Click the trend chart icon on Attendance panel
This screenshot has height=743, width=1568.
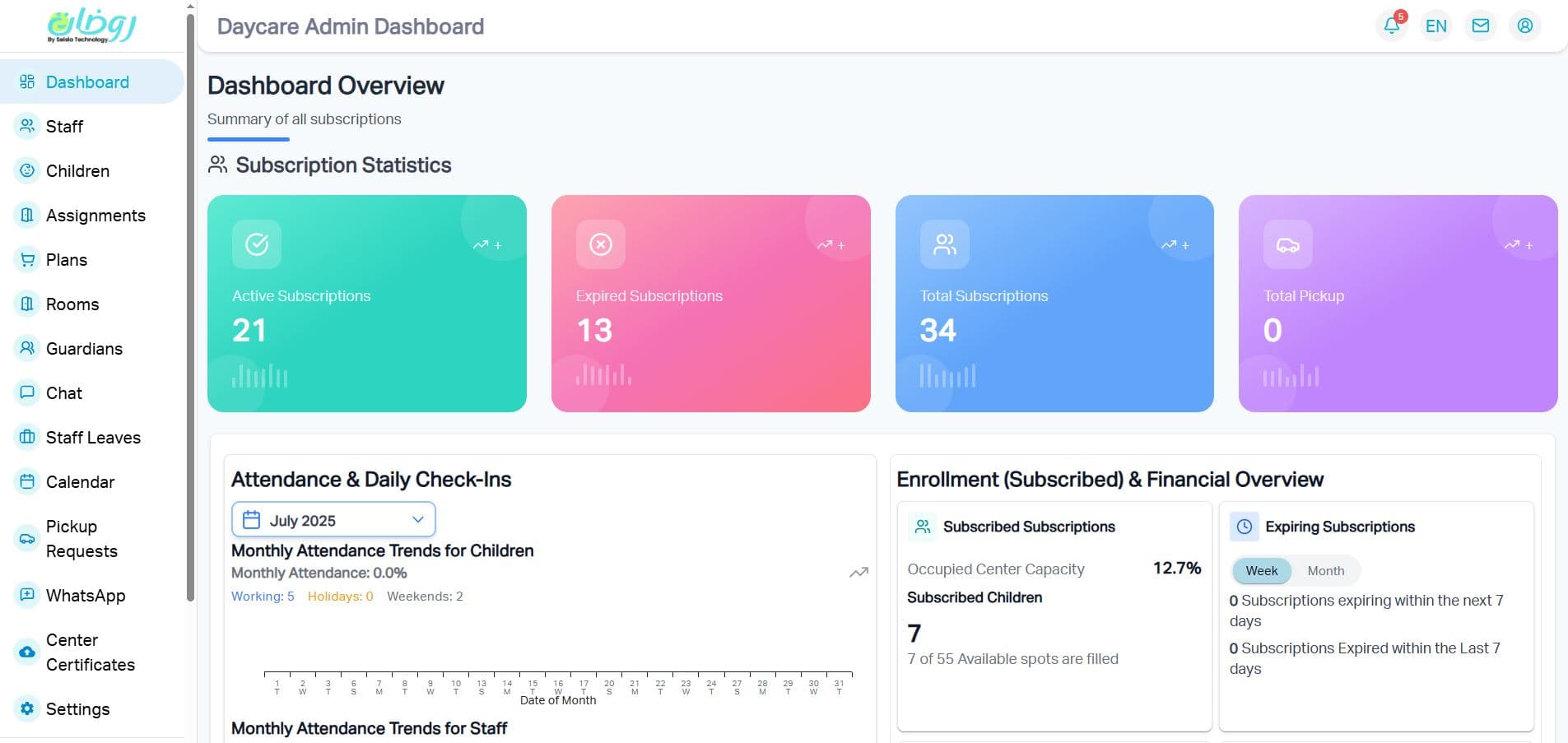[x=858, y=572]
